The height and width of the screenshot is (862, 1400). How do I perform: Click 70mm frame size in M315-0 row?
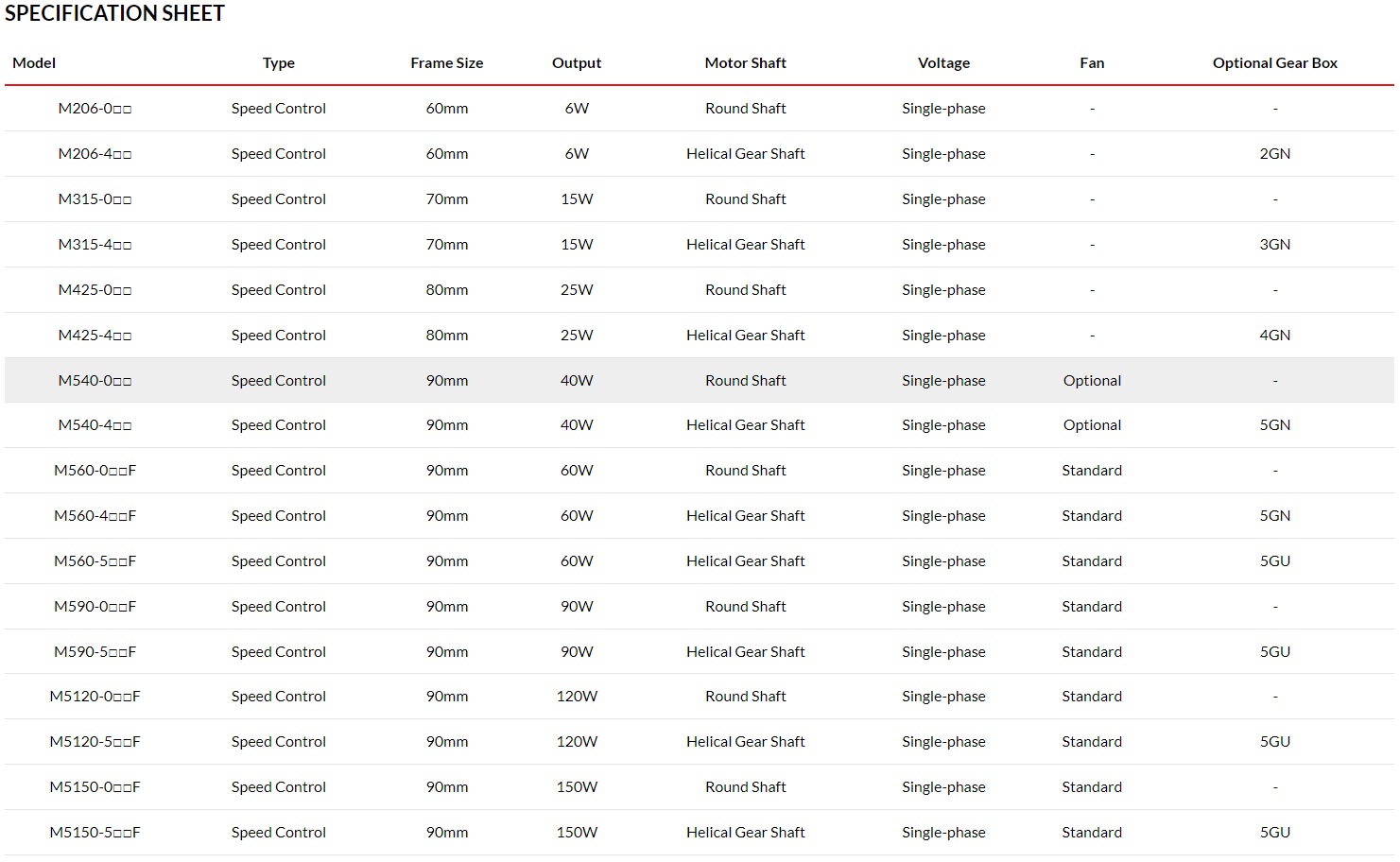pos(447,199)
